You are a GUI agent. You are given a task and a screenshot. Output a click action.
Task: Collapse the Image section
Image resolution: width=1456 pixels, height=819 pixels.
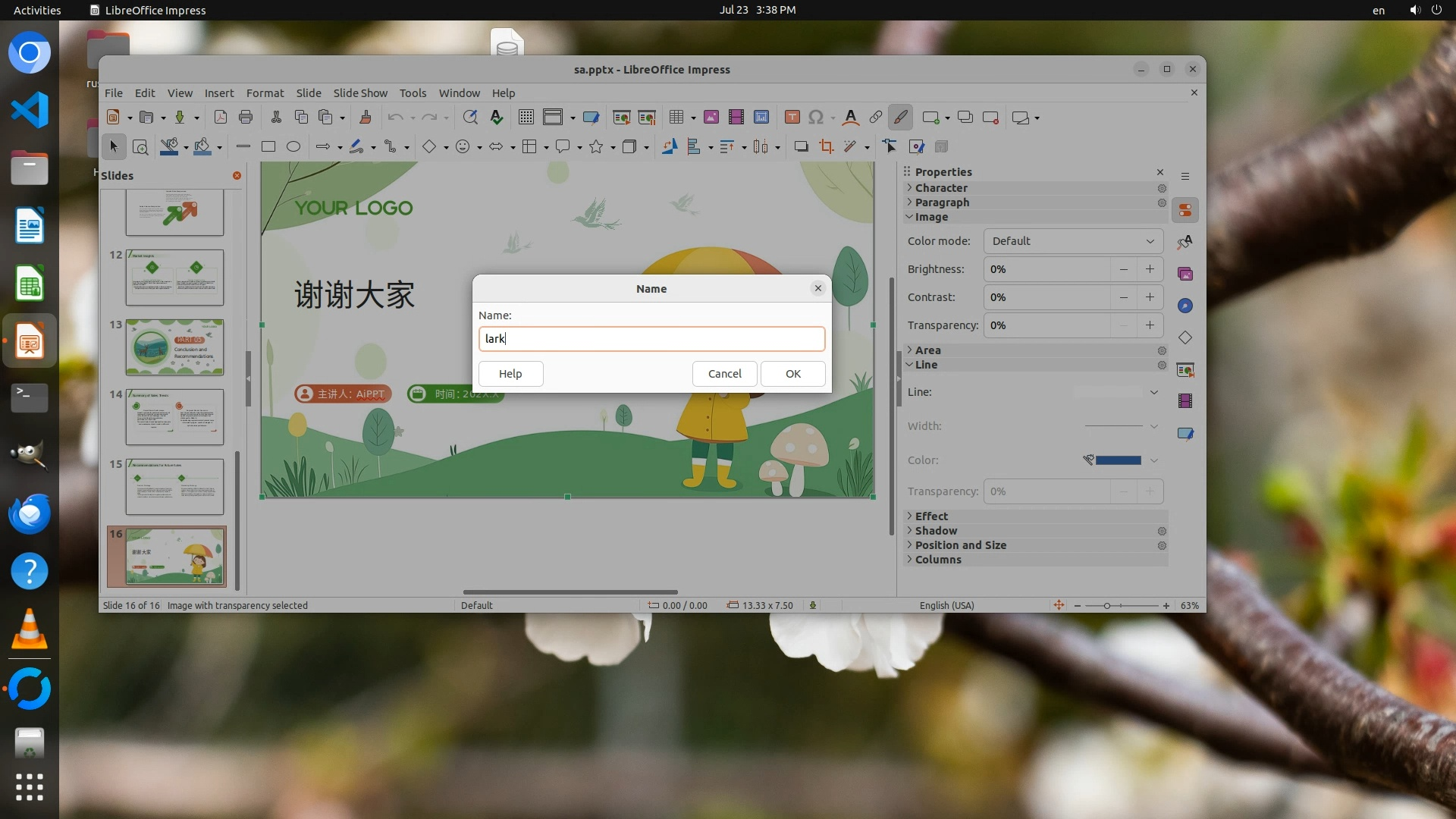[930, 217]
